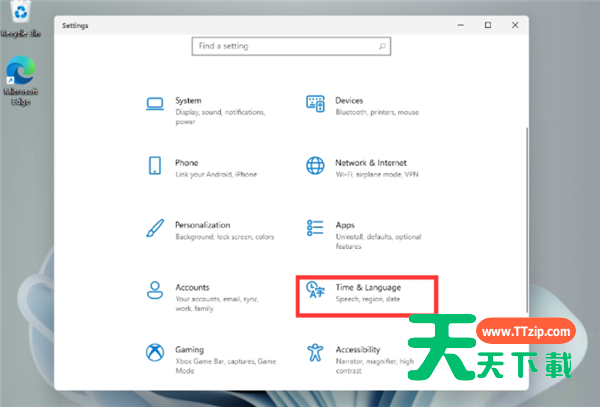Maximize the Settings window
Viewport: 600px width, 407px height.
[487, 24]
